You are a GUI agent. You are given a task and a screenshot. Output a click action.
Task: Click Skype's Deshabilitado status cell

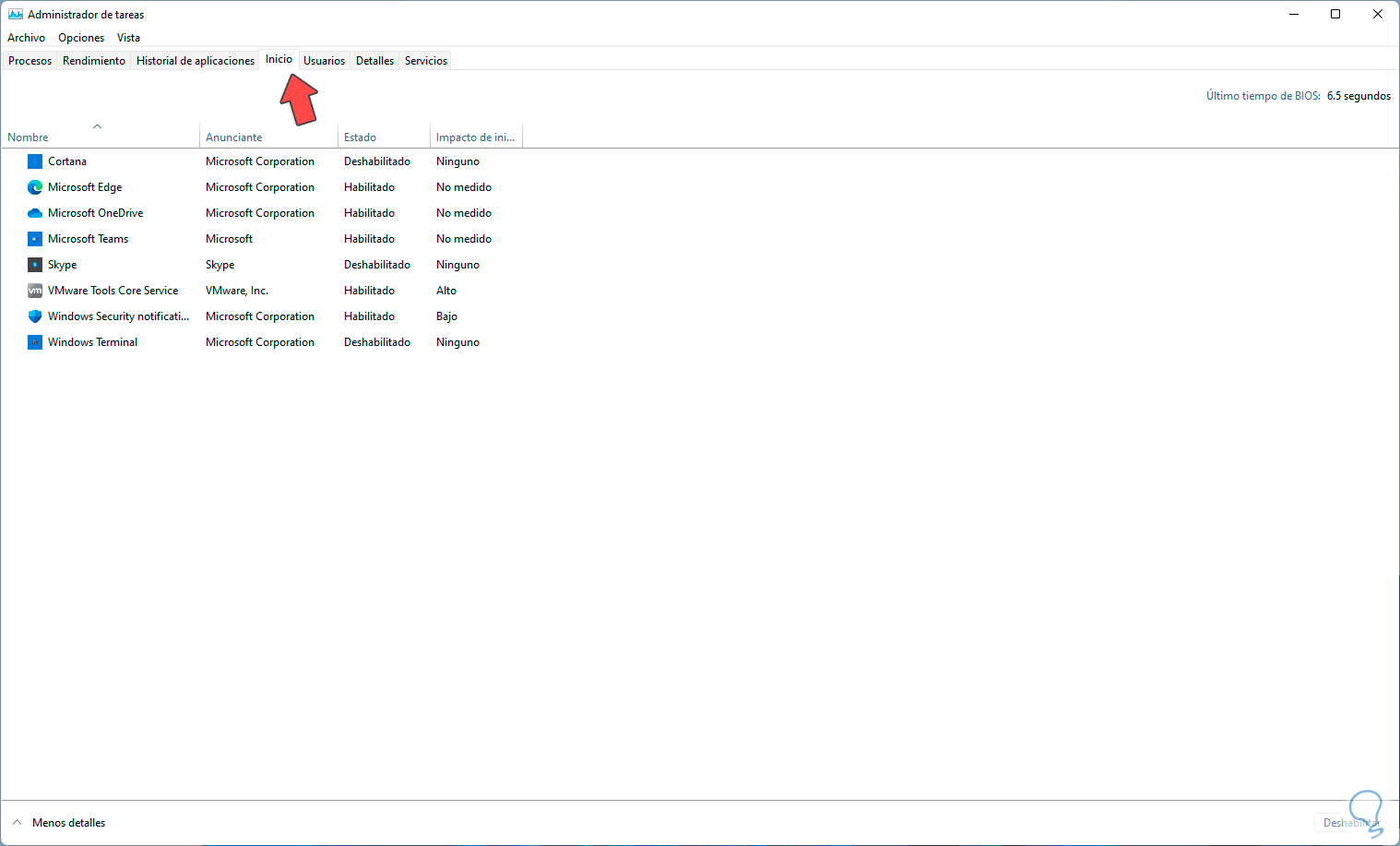(377, 265)
